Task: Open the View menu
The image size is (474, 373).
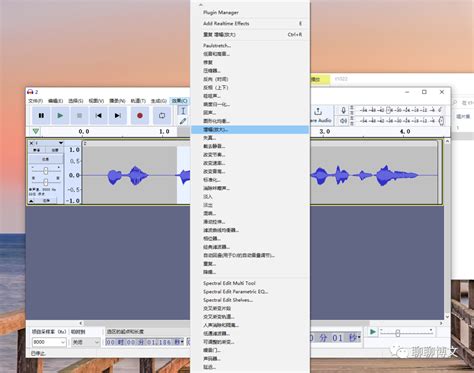Action: coord(96,101)
